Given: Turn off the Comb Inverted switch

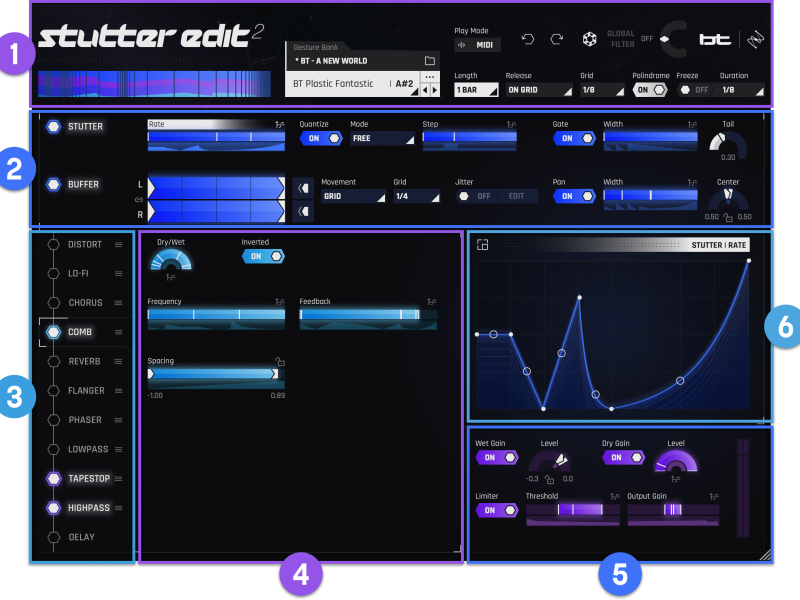Looking at the screenshot, I should [x=263, y=256].
